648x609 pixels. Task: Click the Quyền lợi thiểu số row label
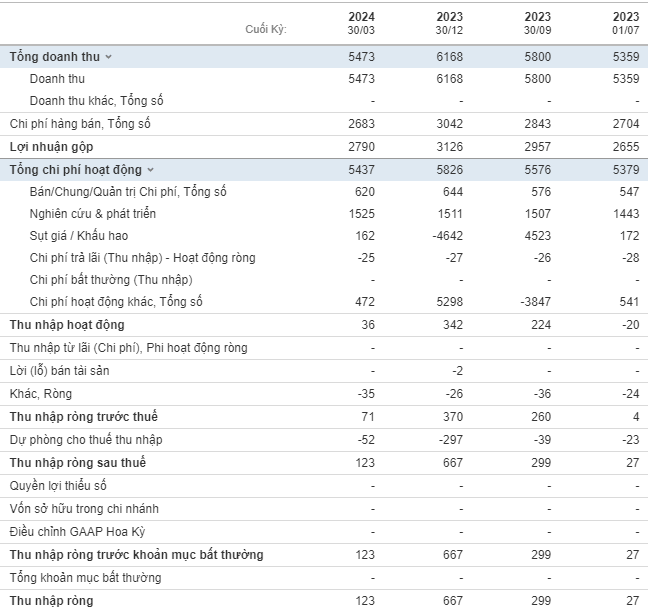tap(58, 486)
